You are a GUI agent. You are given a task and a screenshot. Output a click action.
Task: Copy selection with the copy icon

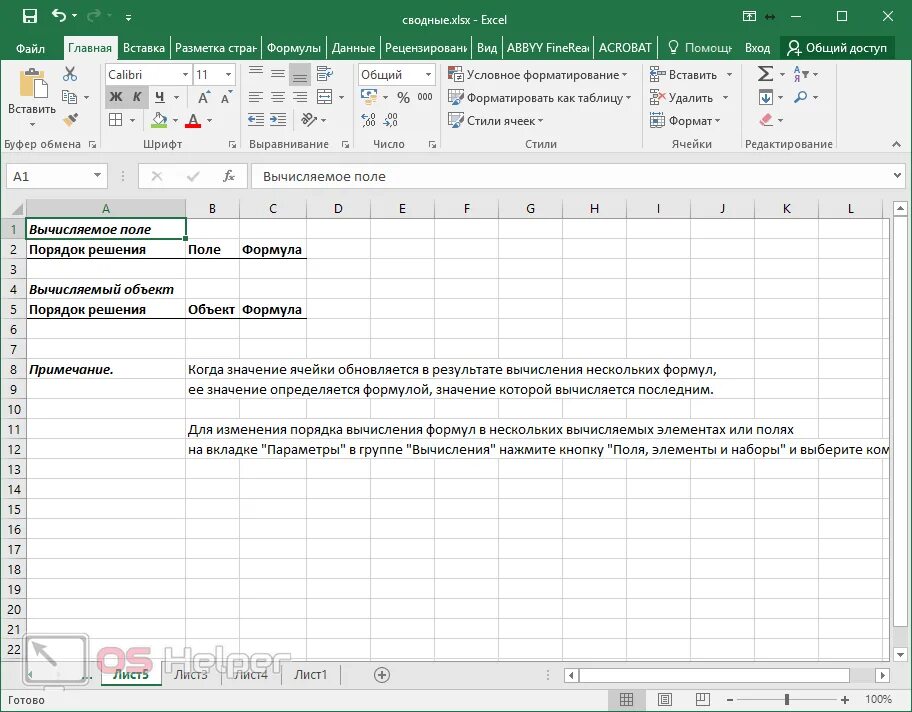pyautogui.click(x=69, y=97)
